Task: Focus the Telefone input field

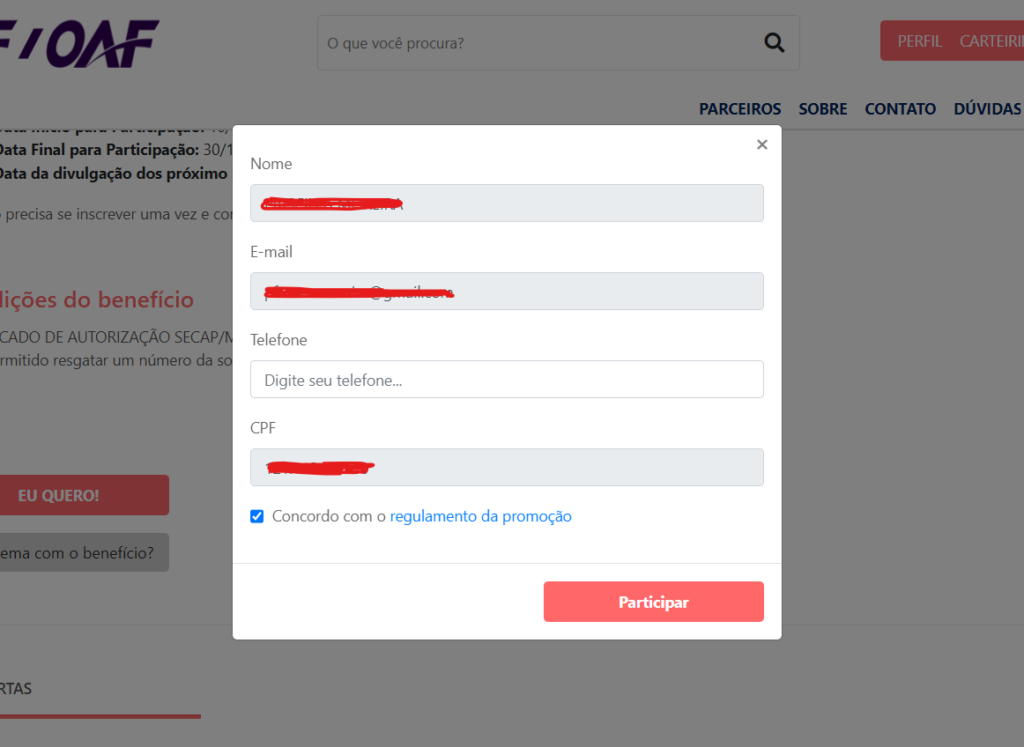Action: [x=506, y=379]
